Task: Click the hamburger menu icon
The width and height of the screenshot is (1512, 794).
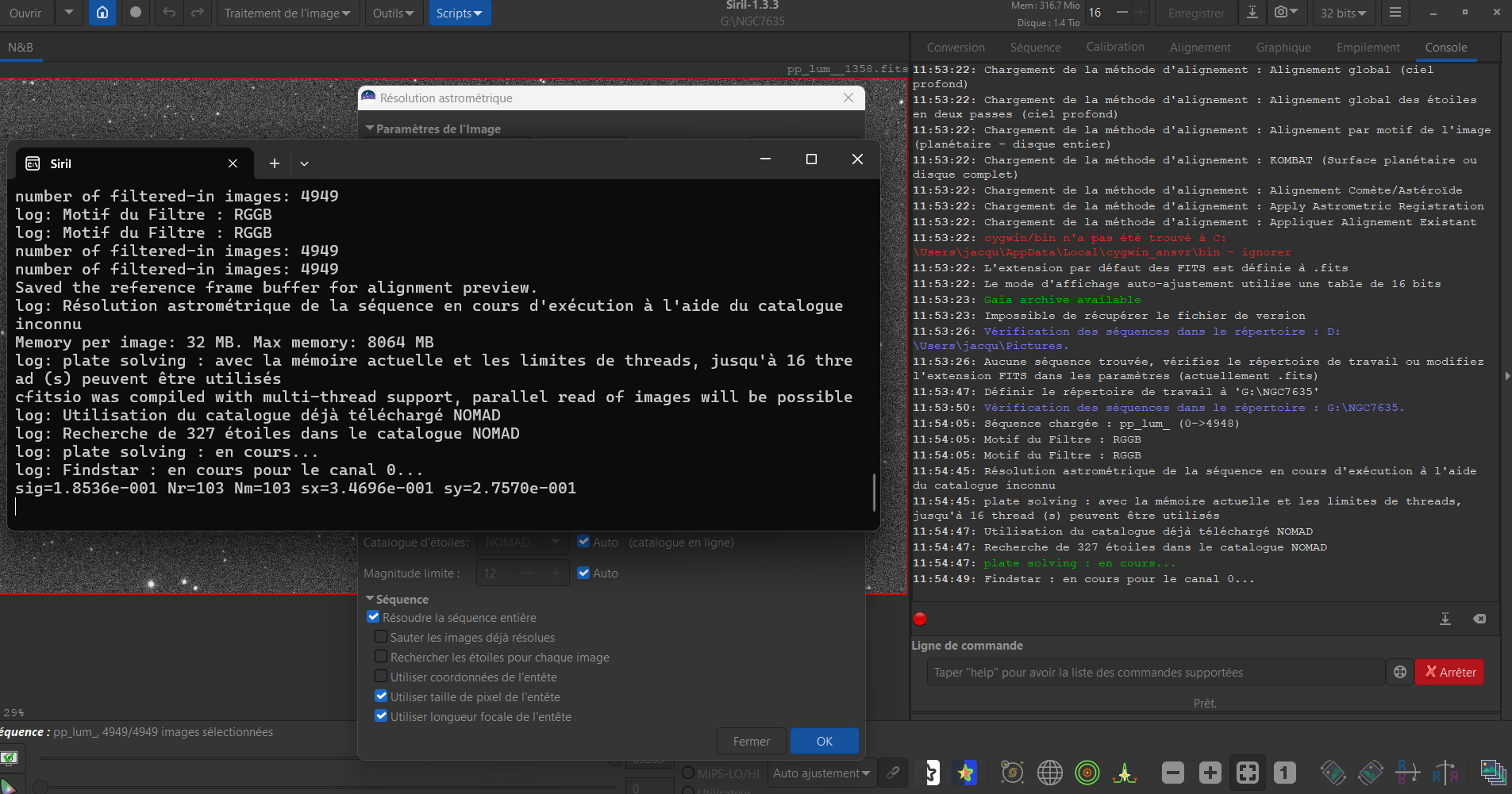Action: 1395,13
